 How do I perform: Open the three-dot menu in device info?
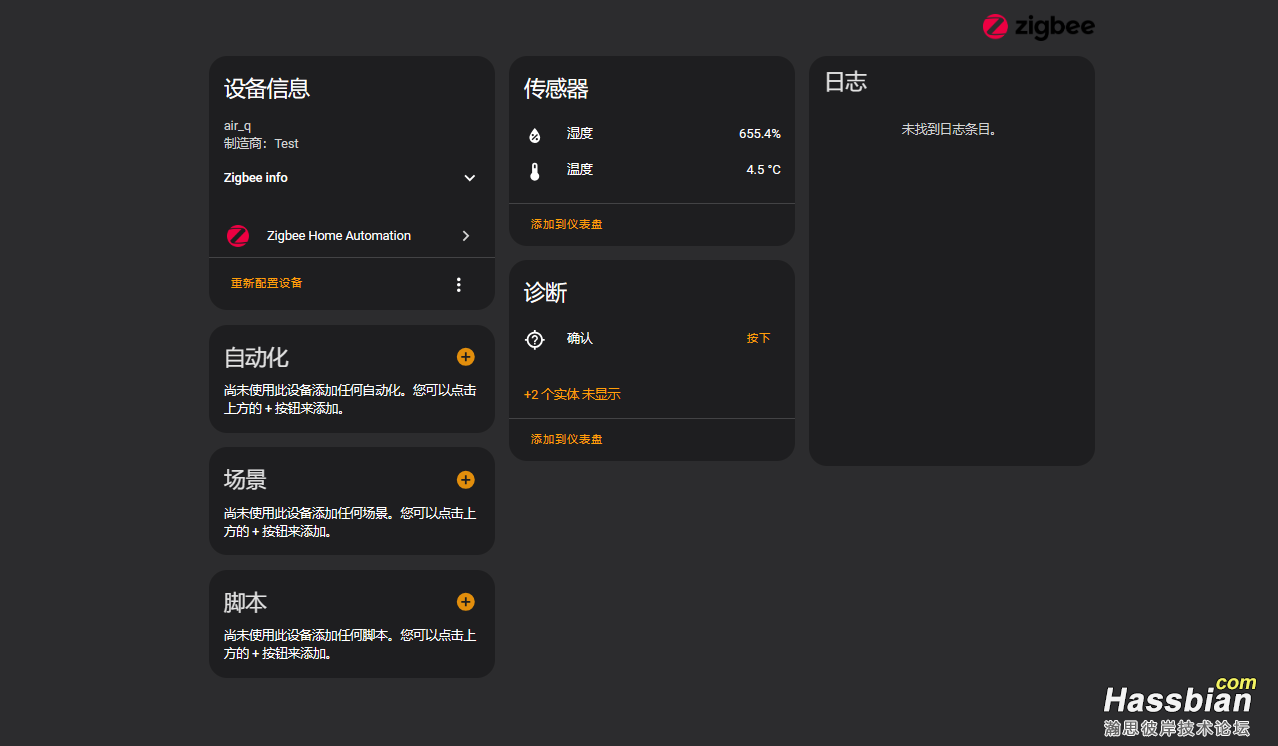(x=459, y=285)
